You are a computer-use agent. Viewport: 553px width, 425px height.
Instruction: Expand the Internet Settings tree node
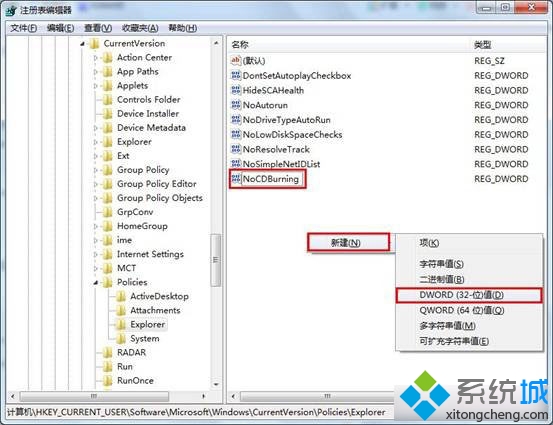[96, 254]
